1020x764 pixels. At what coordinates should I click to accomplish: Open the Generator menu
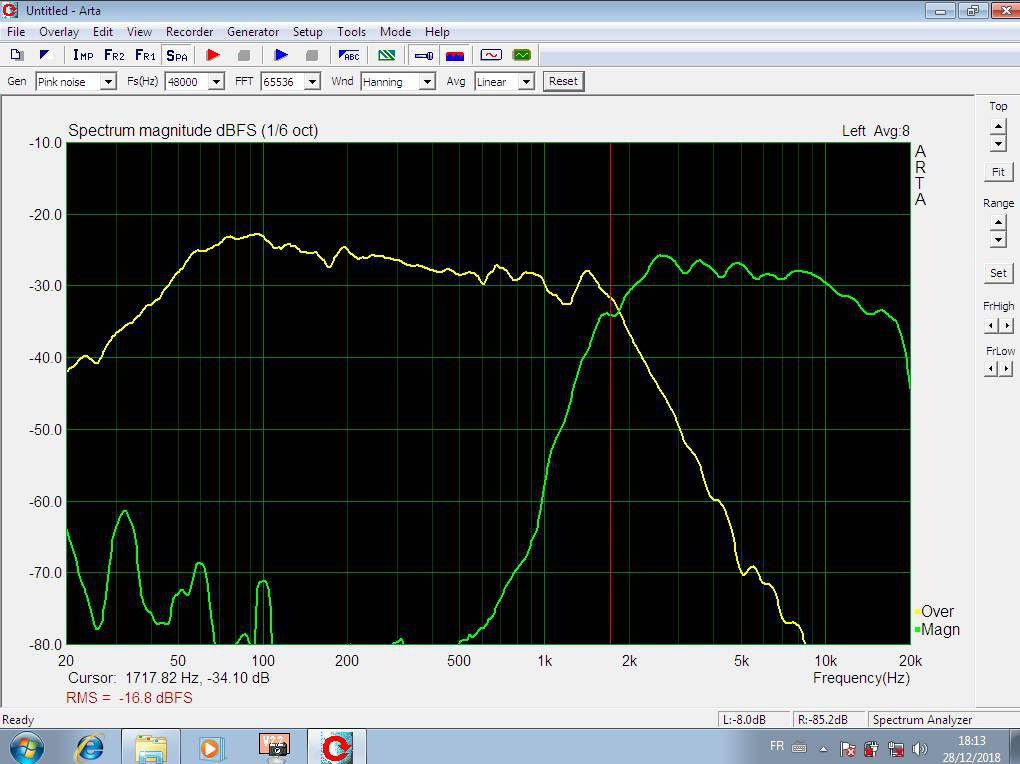[253, 32]
